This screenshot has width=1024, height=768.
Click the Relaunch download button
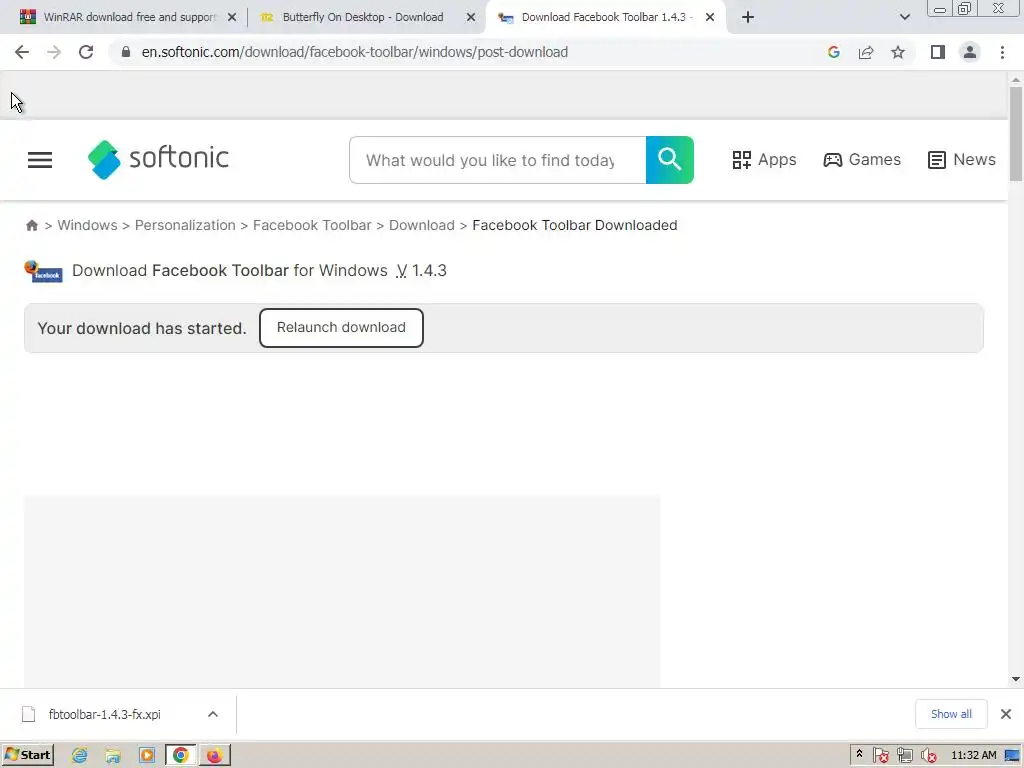click(341, 328)
